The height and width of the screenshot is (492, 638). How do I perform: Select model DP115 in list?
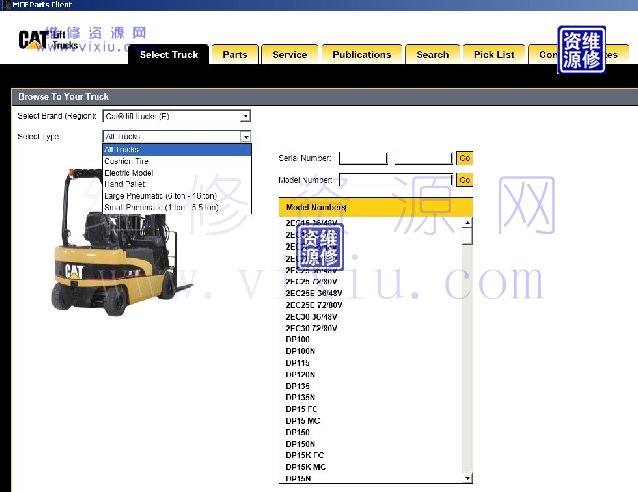coord(297,363)
